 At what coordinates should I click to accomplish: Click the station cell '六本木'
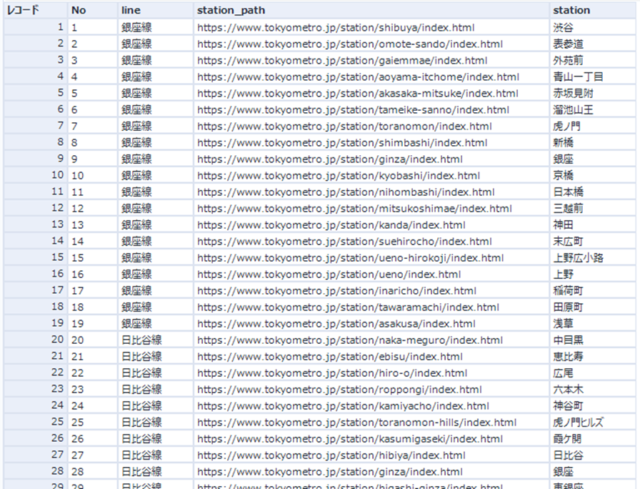click(593, 389)
